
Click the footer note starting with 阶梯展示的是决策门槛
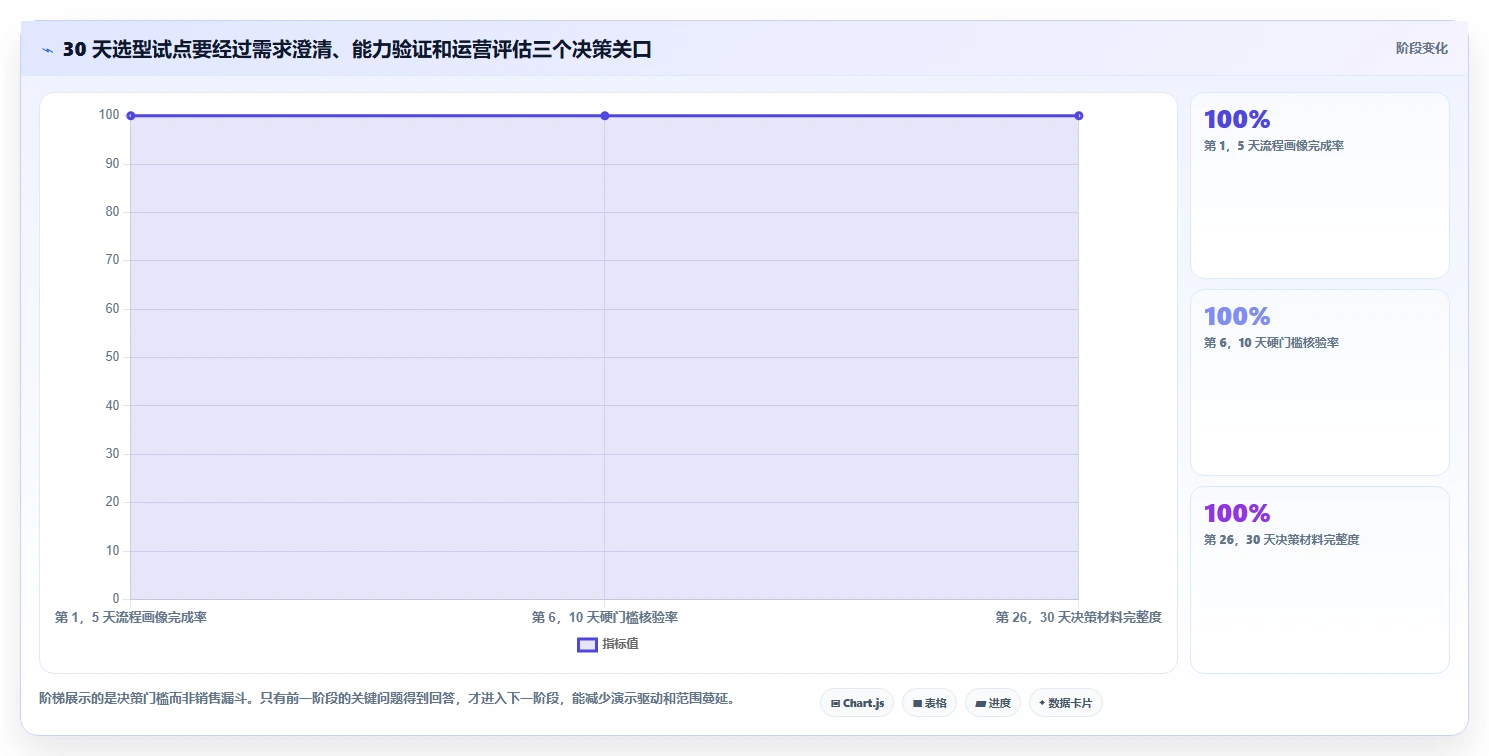click(x=388, y=699)
